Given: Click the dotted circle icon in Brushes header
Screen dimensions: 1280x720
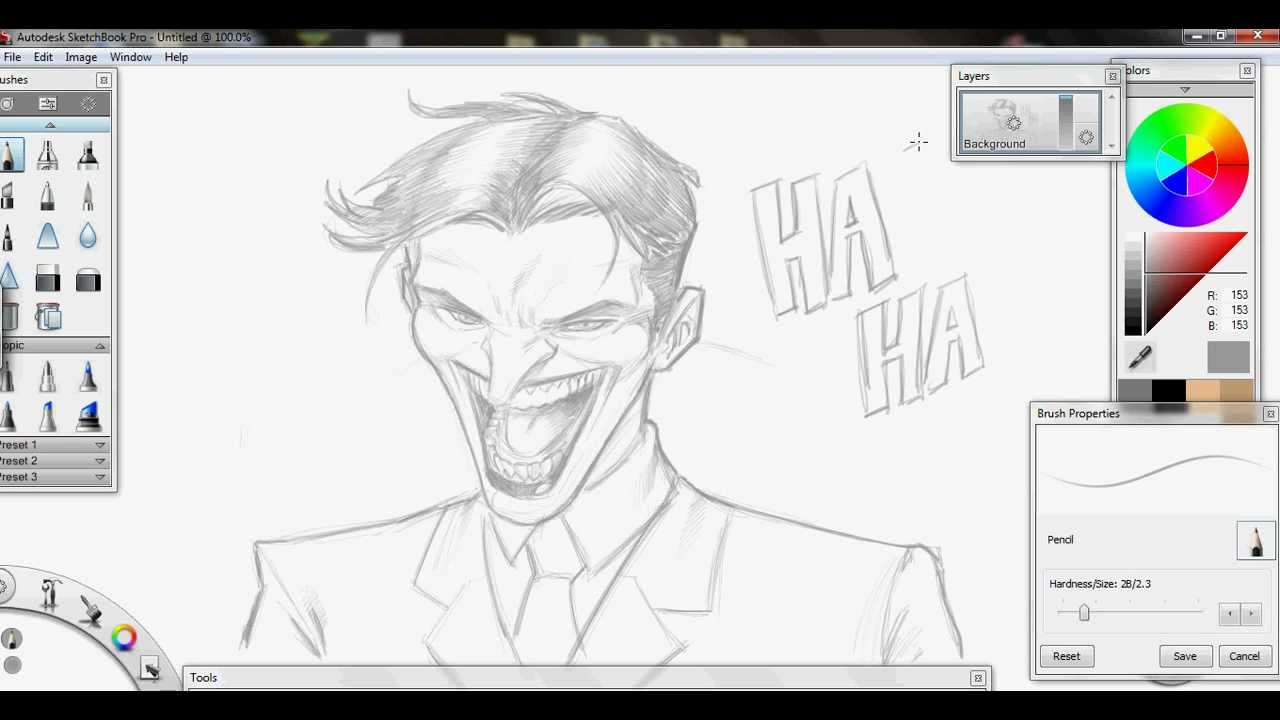Looking at the screenshot, I should pyautogui.click(x=88, y=104).
